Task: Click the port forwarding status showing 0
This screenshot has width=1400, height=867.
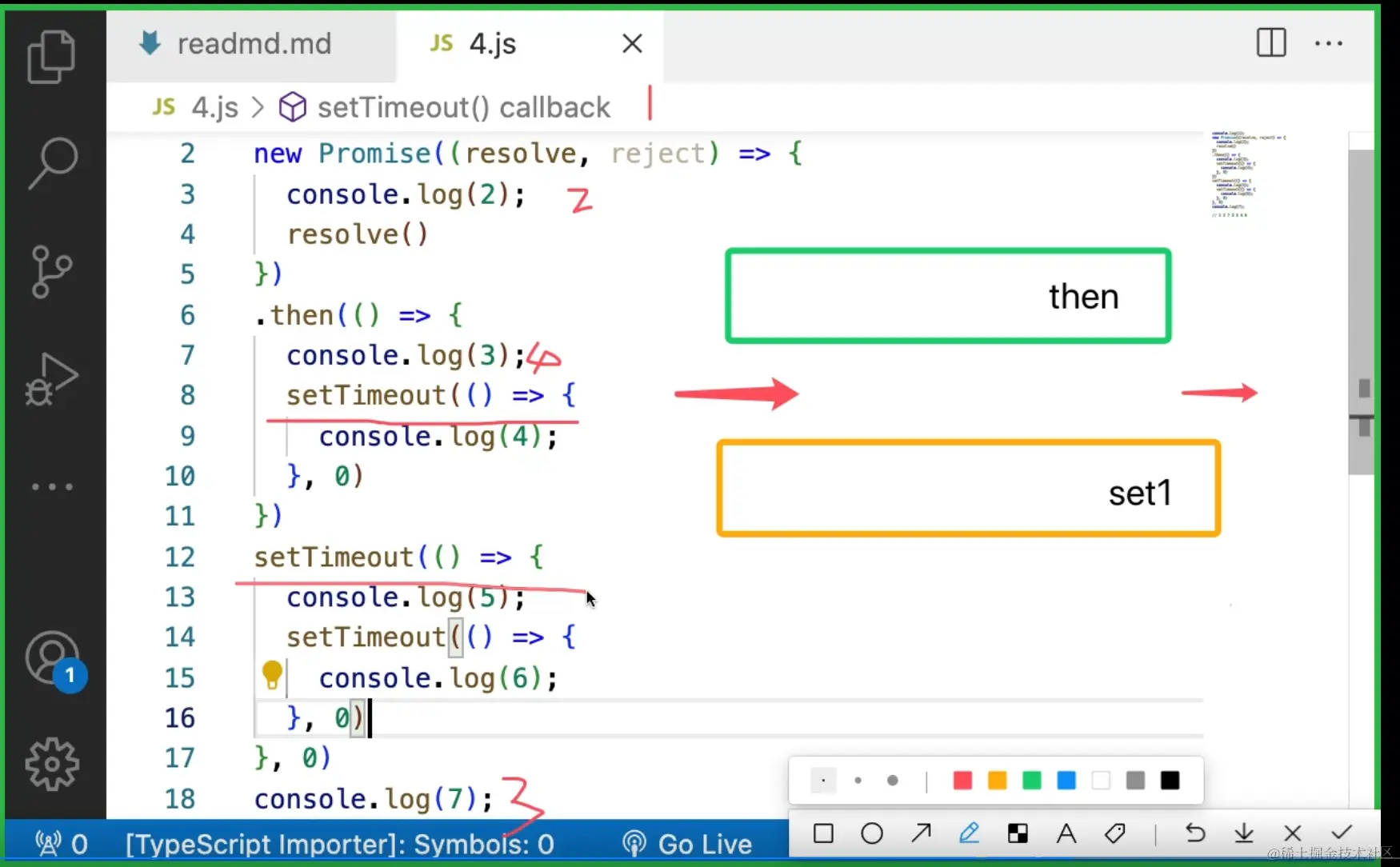Action: (62, 844)
